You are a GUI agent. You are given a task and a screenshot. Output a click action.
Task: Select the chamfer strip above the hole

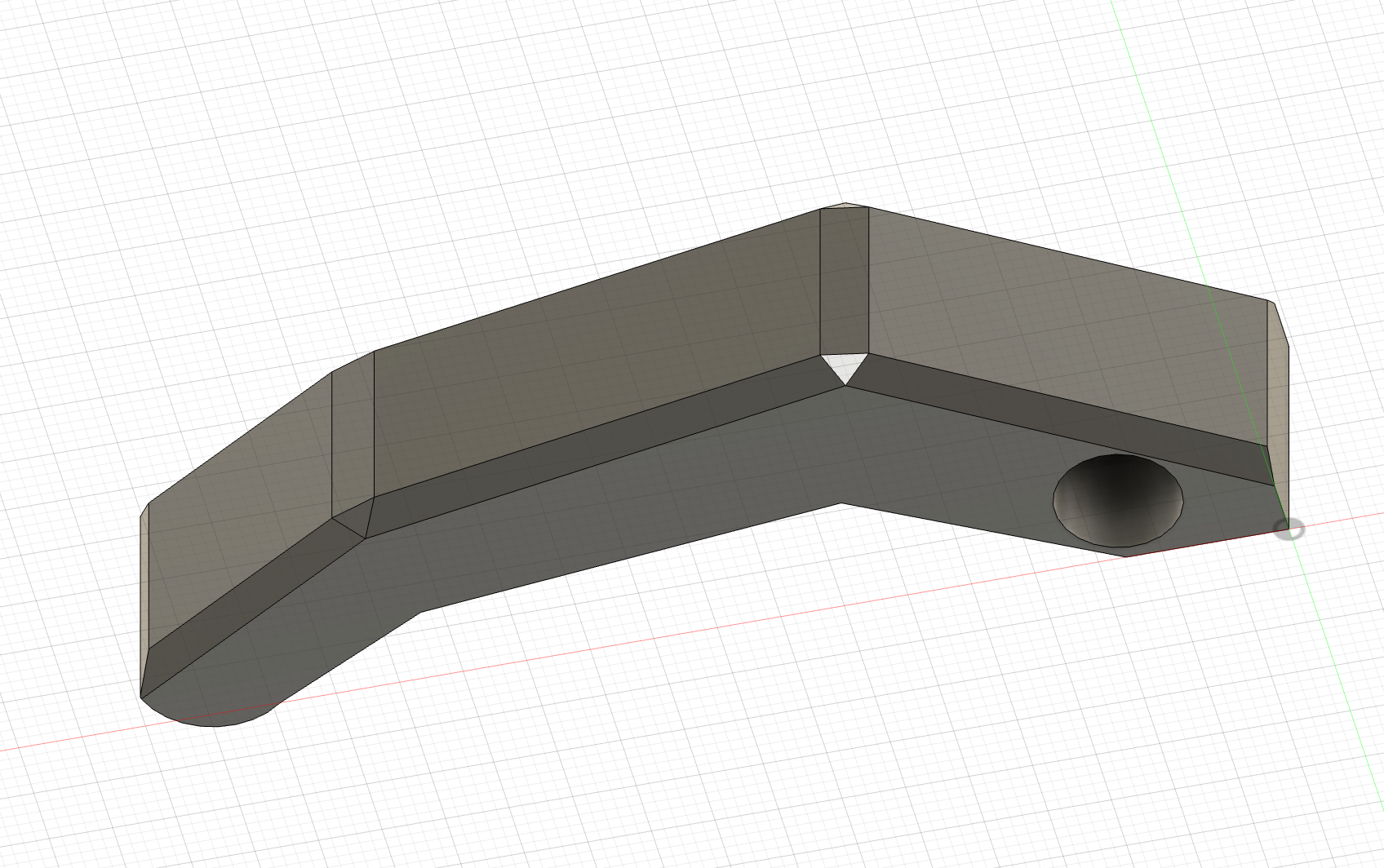tap(1061, 418)
